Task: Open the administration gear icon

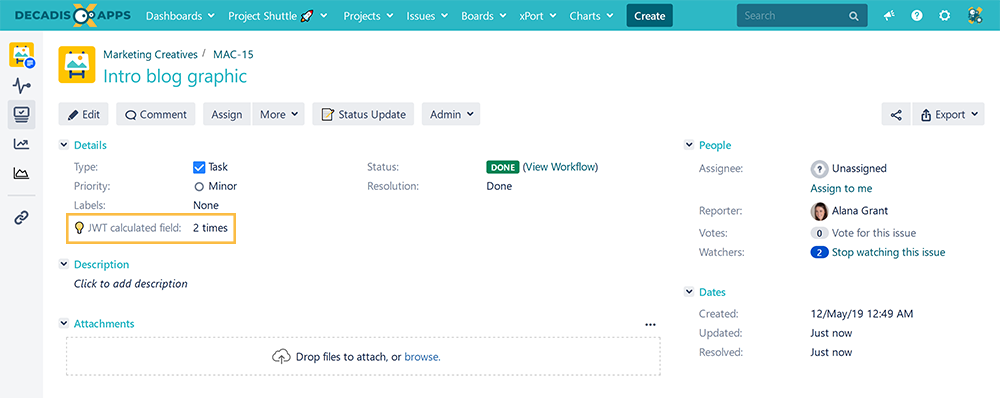Action: point(945,16)
